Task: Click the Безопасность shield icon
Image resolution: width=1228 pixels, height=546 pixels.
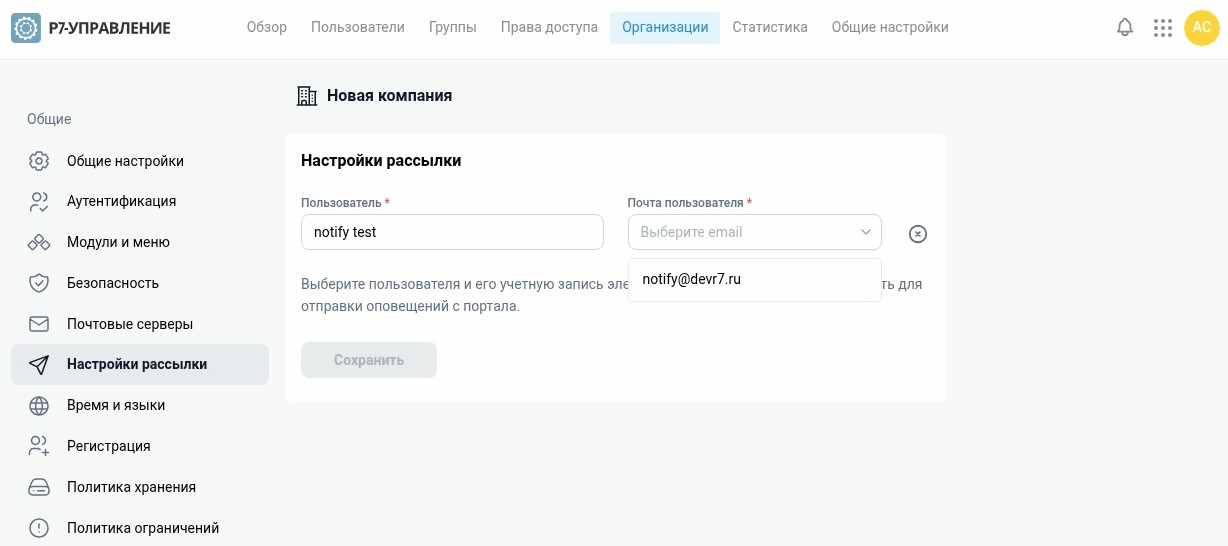Action: click(39, 283)
